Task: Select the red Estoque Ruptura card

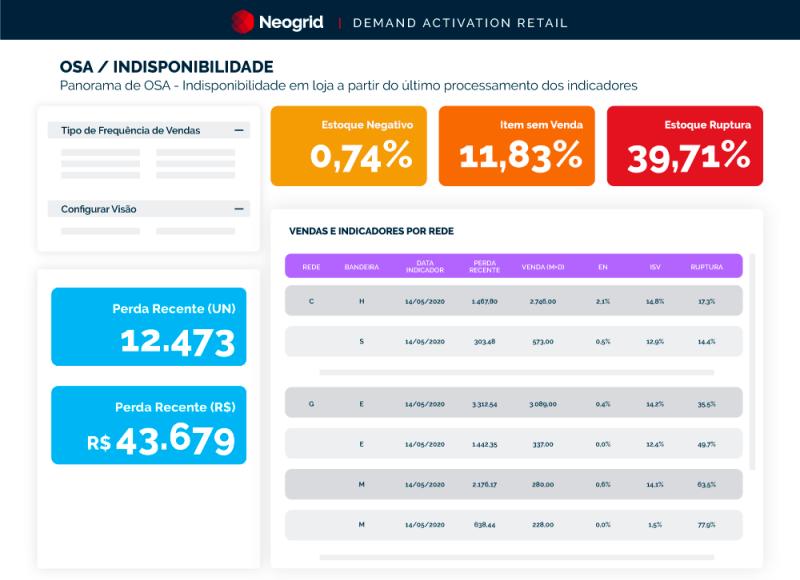Action: [684, 146]
